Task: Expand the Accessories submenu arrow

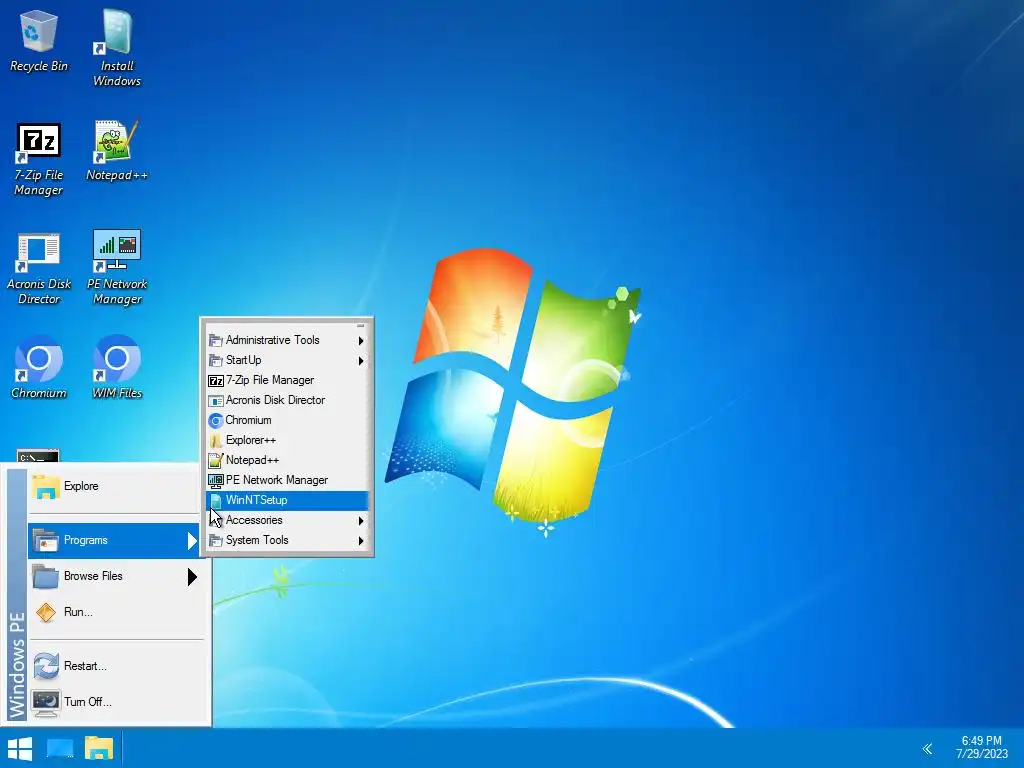Action: point(361,520)
